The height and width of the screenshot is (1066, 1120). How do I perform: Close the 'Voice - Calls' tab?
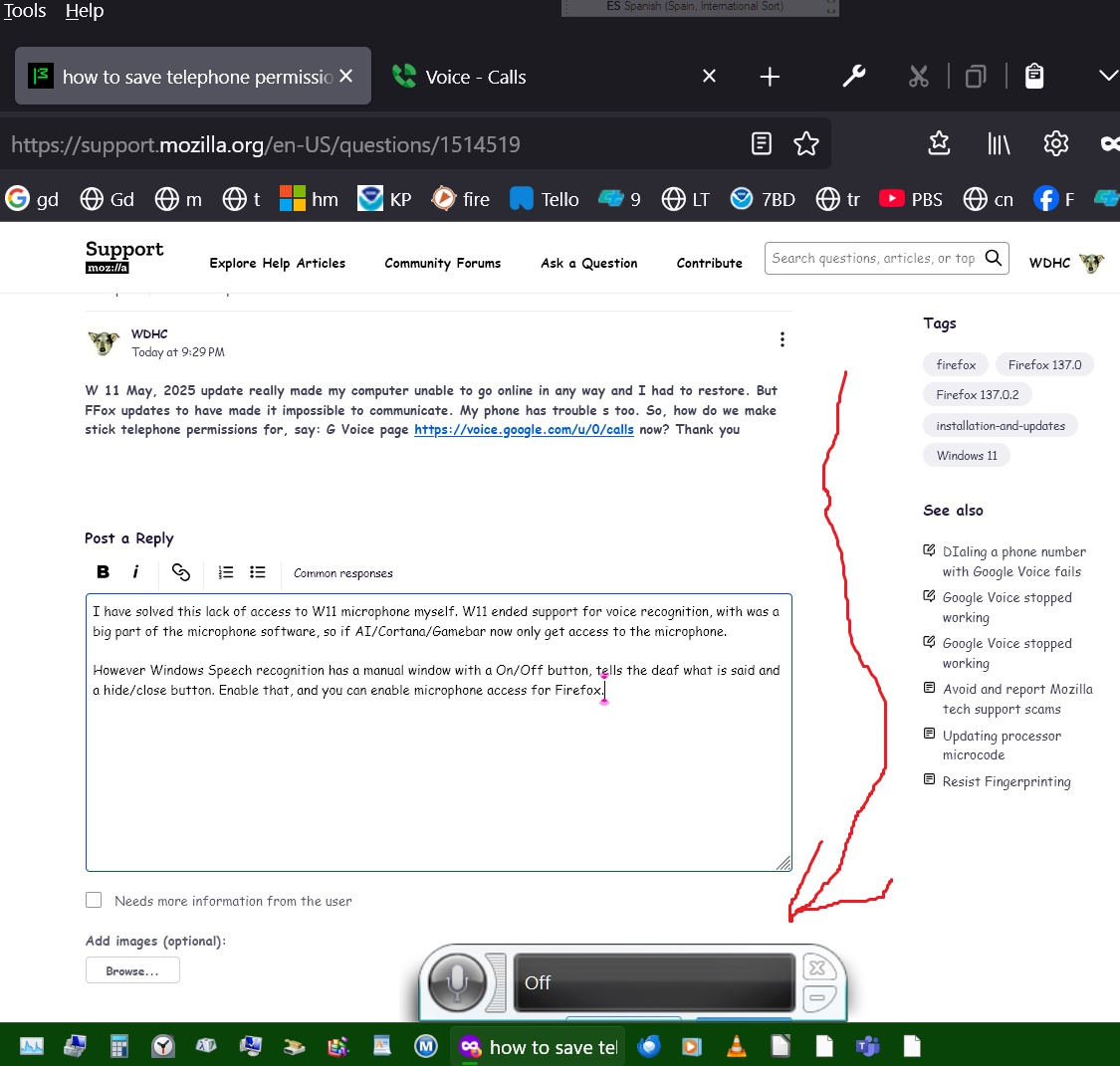coord(709,76)
